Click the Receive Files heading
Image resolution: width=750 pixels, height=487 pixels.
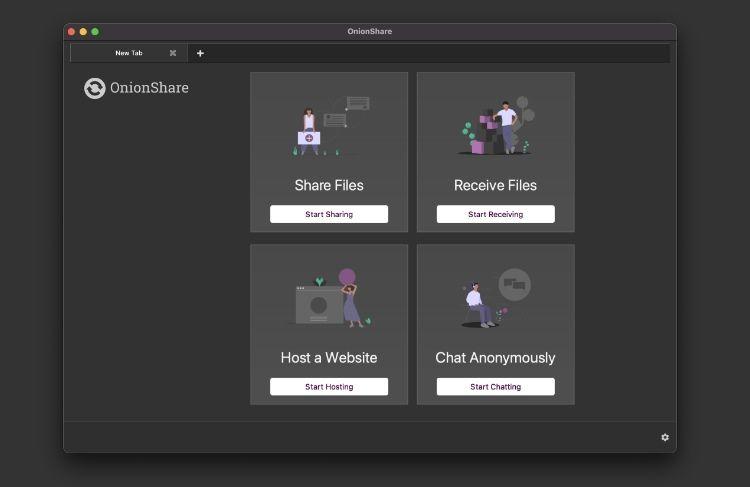pyautogui.click(x=495, y=185)
